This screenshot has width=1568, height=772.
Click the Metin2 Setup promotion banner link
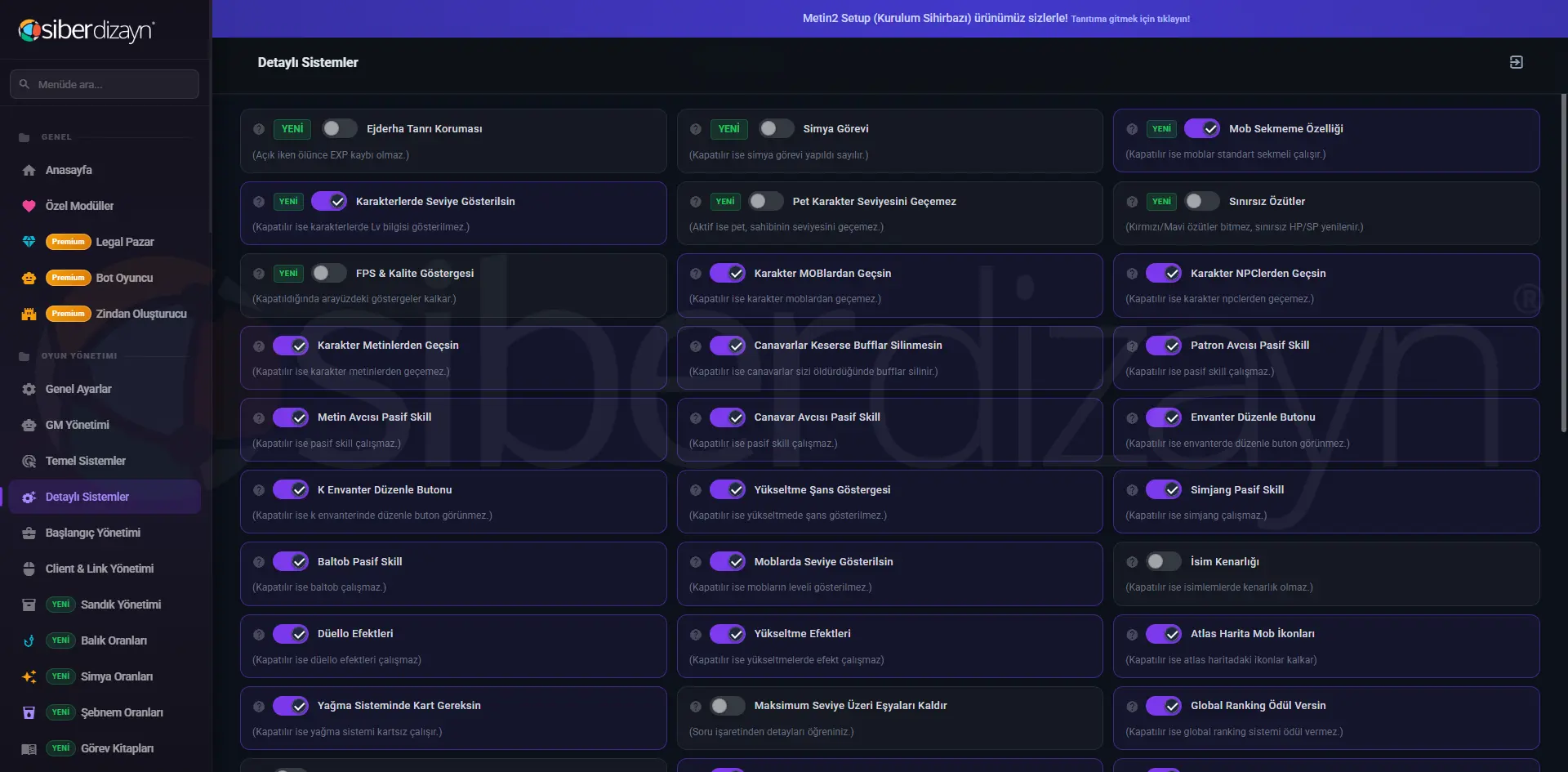point(996,18)
